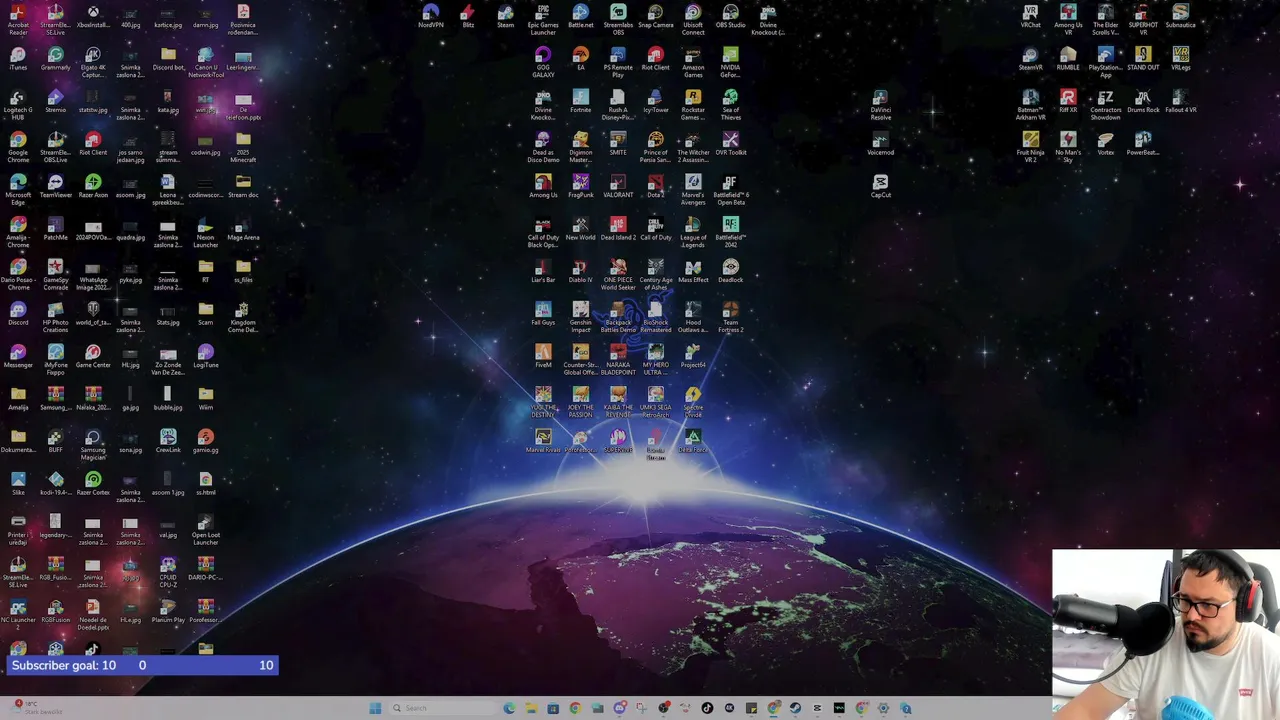The height and width of the screenshot is (720, 1280).
Task: Launch Fortnite from the desktop
Action: click(x=581, y=101)
